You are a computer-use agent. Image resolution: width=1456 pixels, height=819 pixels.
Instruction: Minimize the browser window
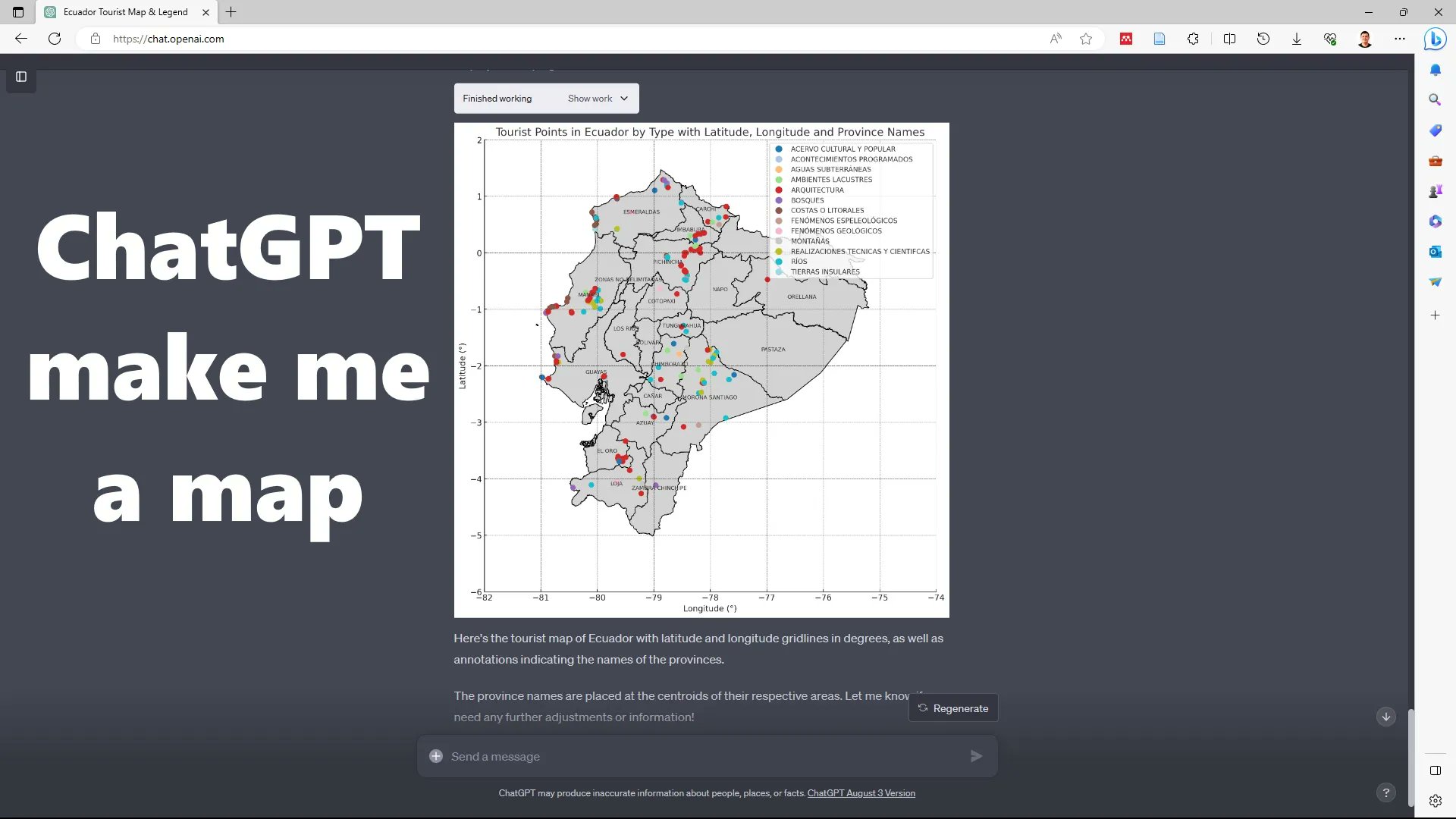coord(1369,12)
